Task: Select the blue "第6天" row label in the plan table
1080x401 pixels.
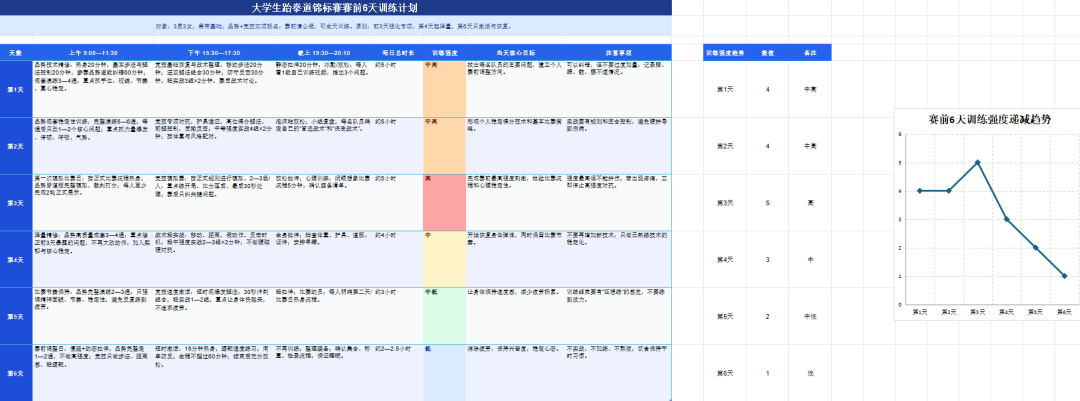Action: point(16,373)
